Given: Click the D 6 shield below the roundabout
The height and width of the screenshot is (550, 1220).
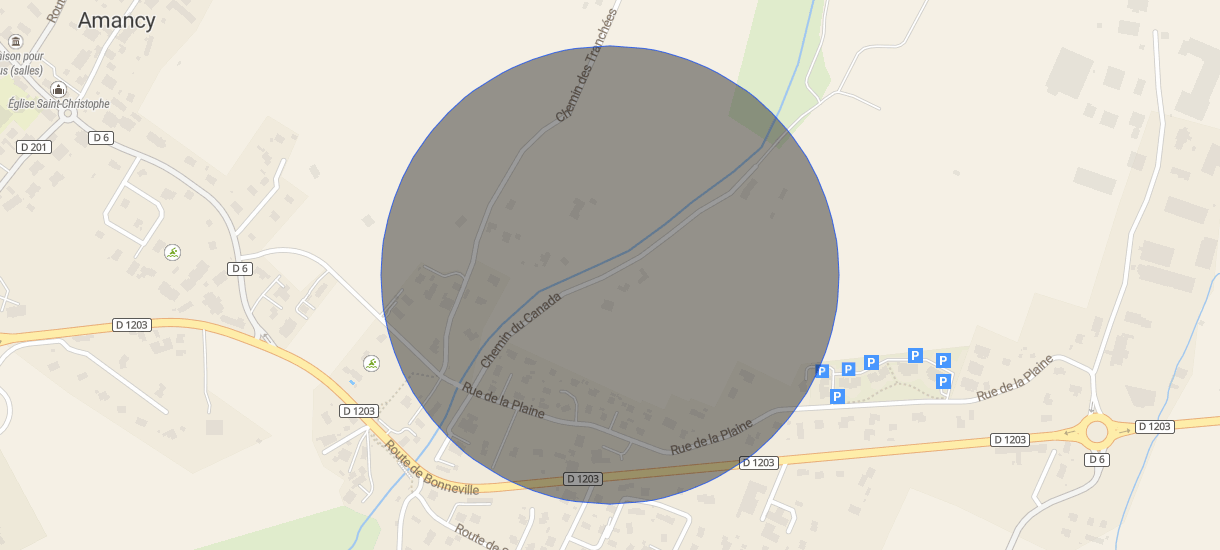Looking at the screenshot, I should click(1097, 459).
